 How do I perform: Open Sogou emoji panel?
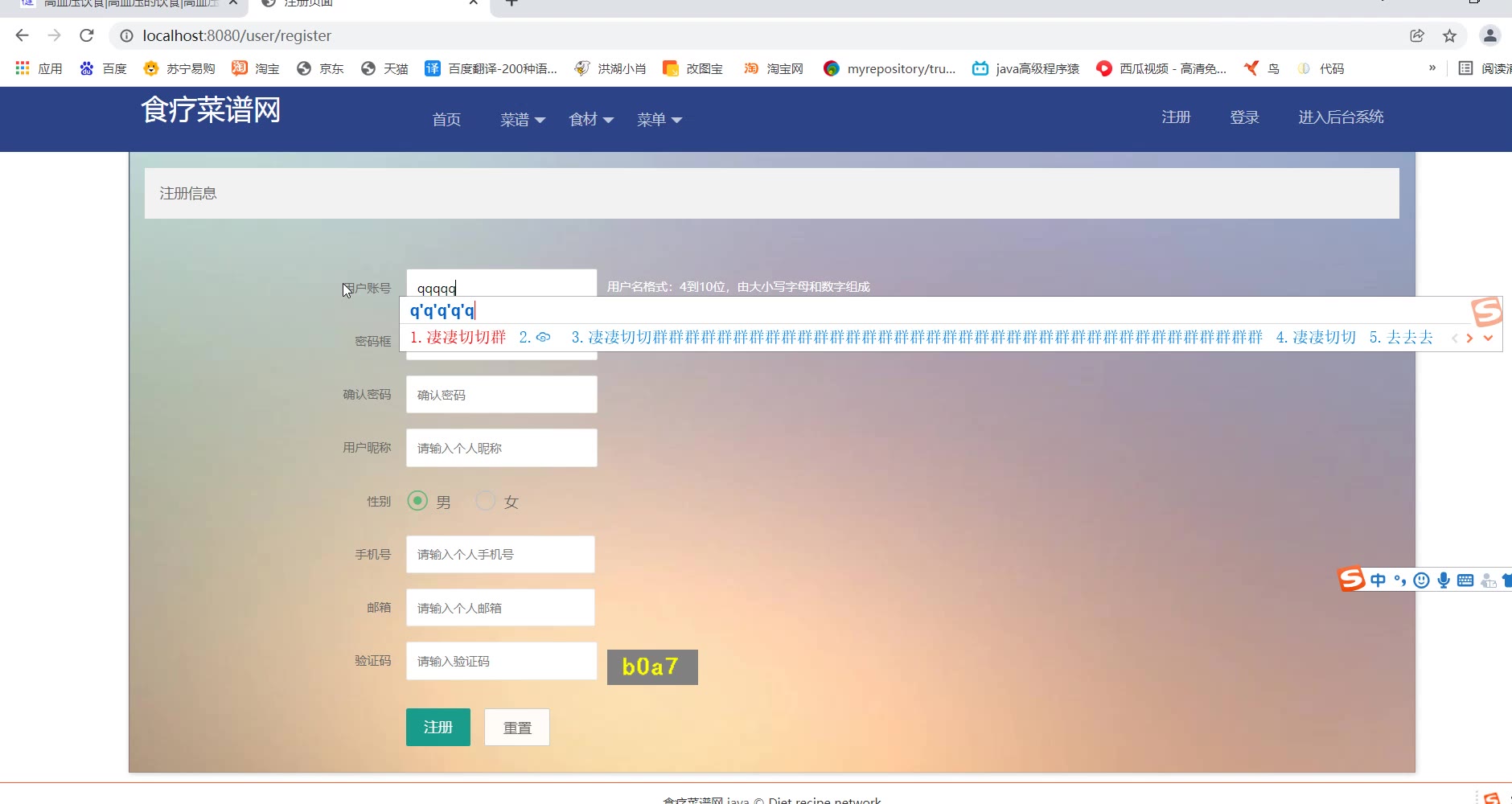point(1421,580)
